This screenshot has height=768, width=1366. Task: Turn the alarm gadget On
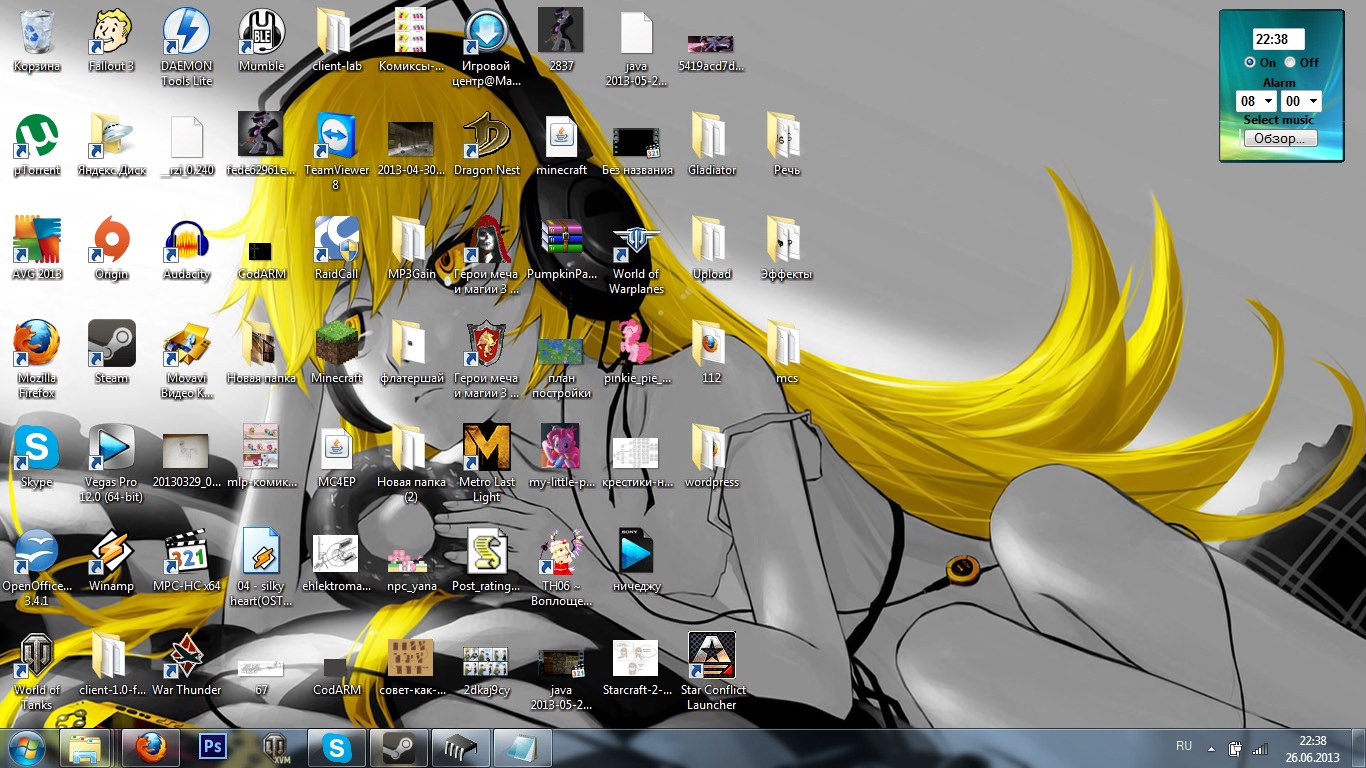pyautogui.click(x=1250, y=62)
